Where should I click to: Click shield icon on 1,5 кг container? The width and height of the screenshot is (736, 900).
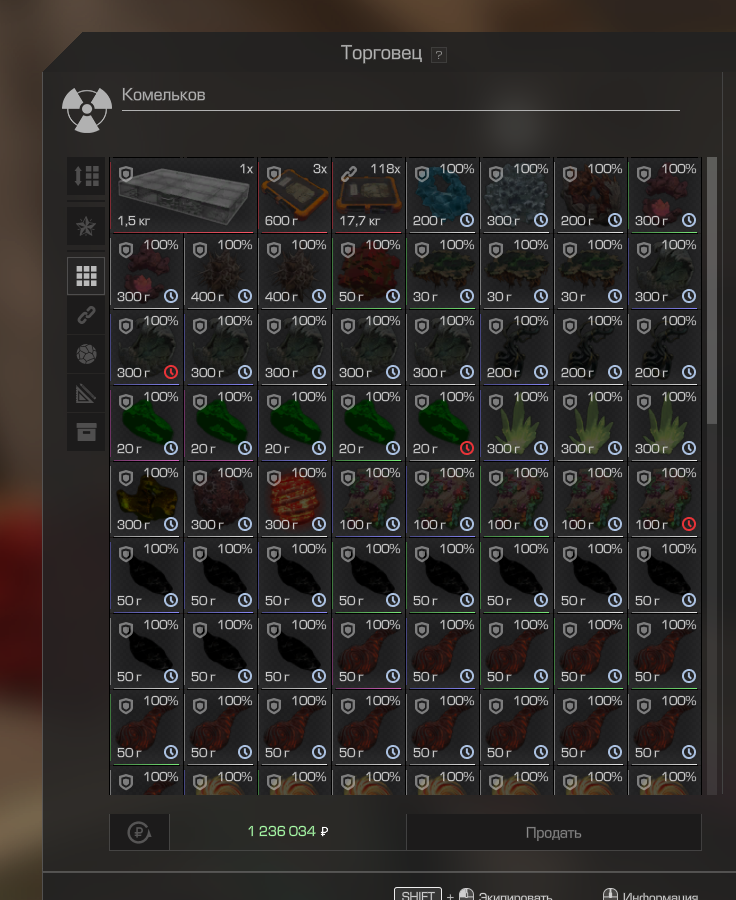coord(126,174)
